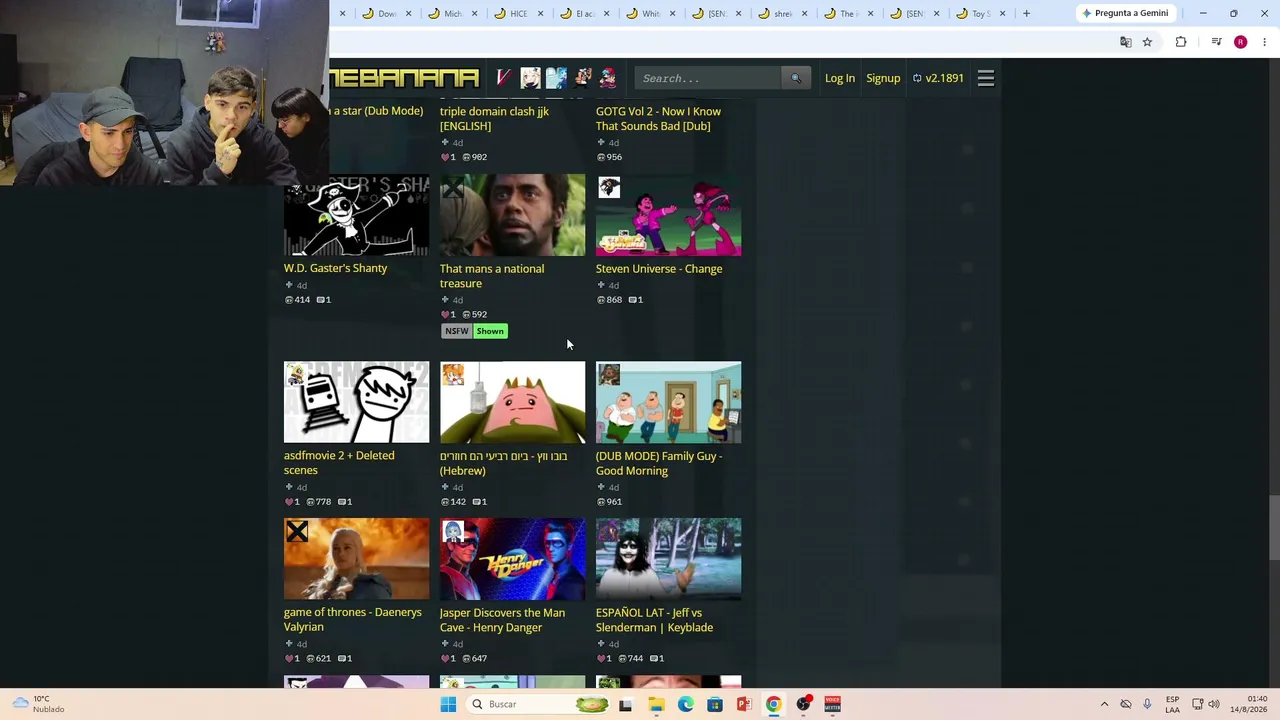
Task: Click Chrome's translate page icon
Action: (1126, 42)
